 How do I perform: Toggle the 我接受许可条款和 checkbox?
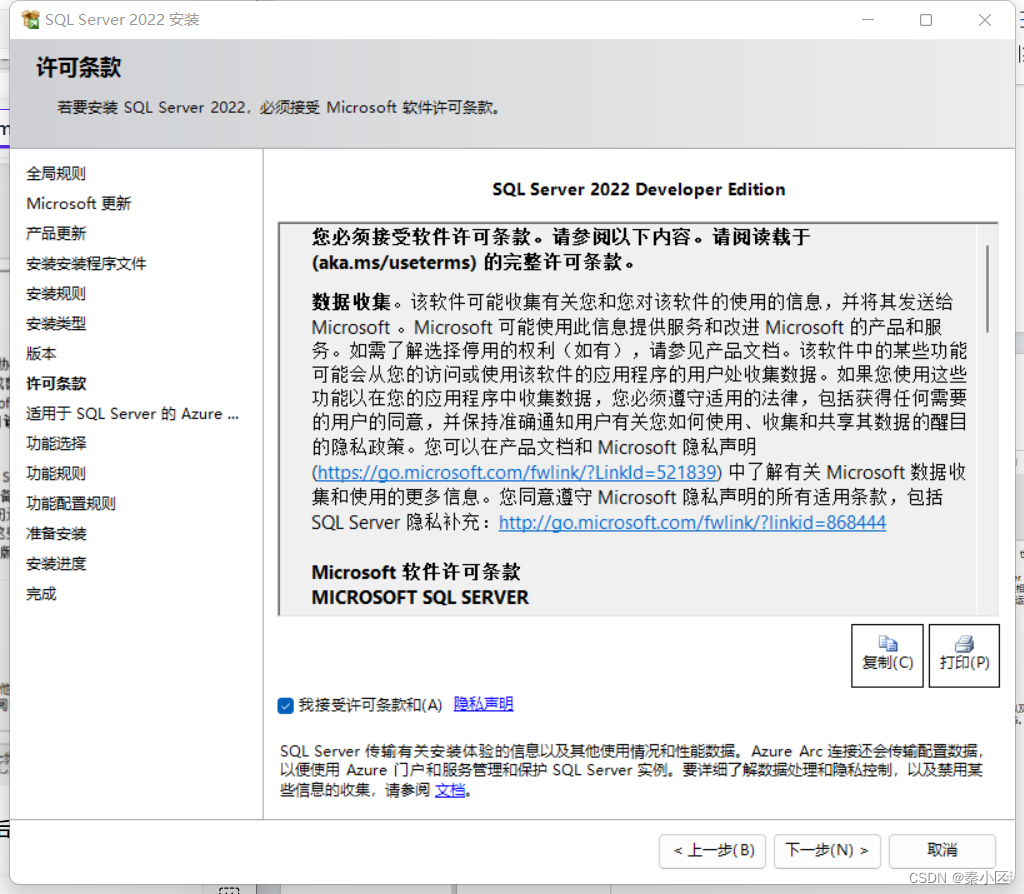285,705
